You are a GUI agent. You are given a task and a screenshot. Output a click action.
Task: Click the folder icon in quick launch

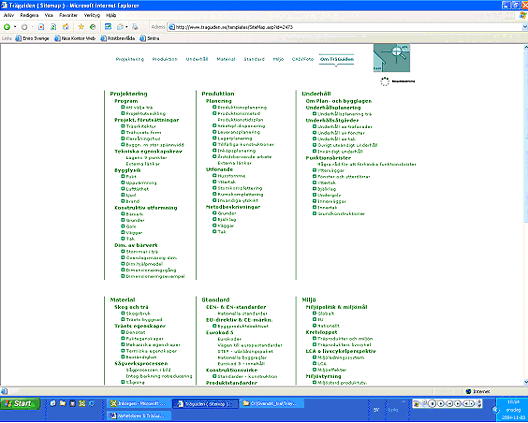pyautogui.click(x=63, y=403)
